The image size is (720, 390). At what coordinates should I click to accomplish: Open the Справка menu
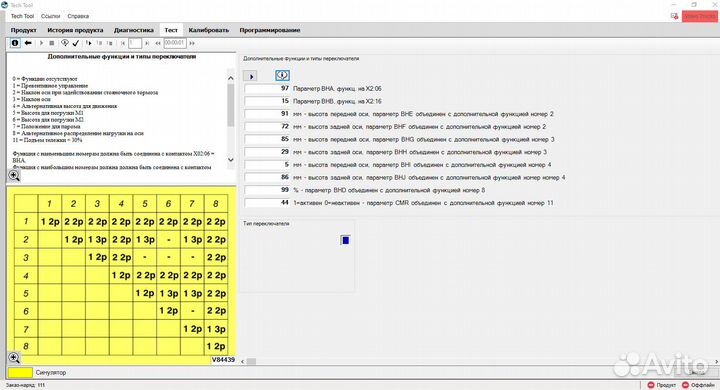pos(78,16)
